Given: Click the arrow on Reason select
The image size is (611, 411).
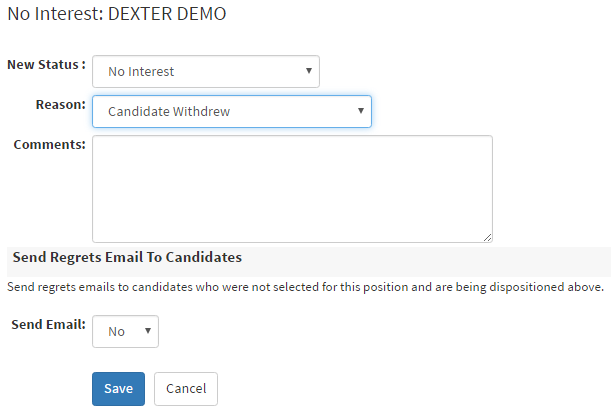Looking at the screenshot, I should pyautogui.click(x=361, y=111).
